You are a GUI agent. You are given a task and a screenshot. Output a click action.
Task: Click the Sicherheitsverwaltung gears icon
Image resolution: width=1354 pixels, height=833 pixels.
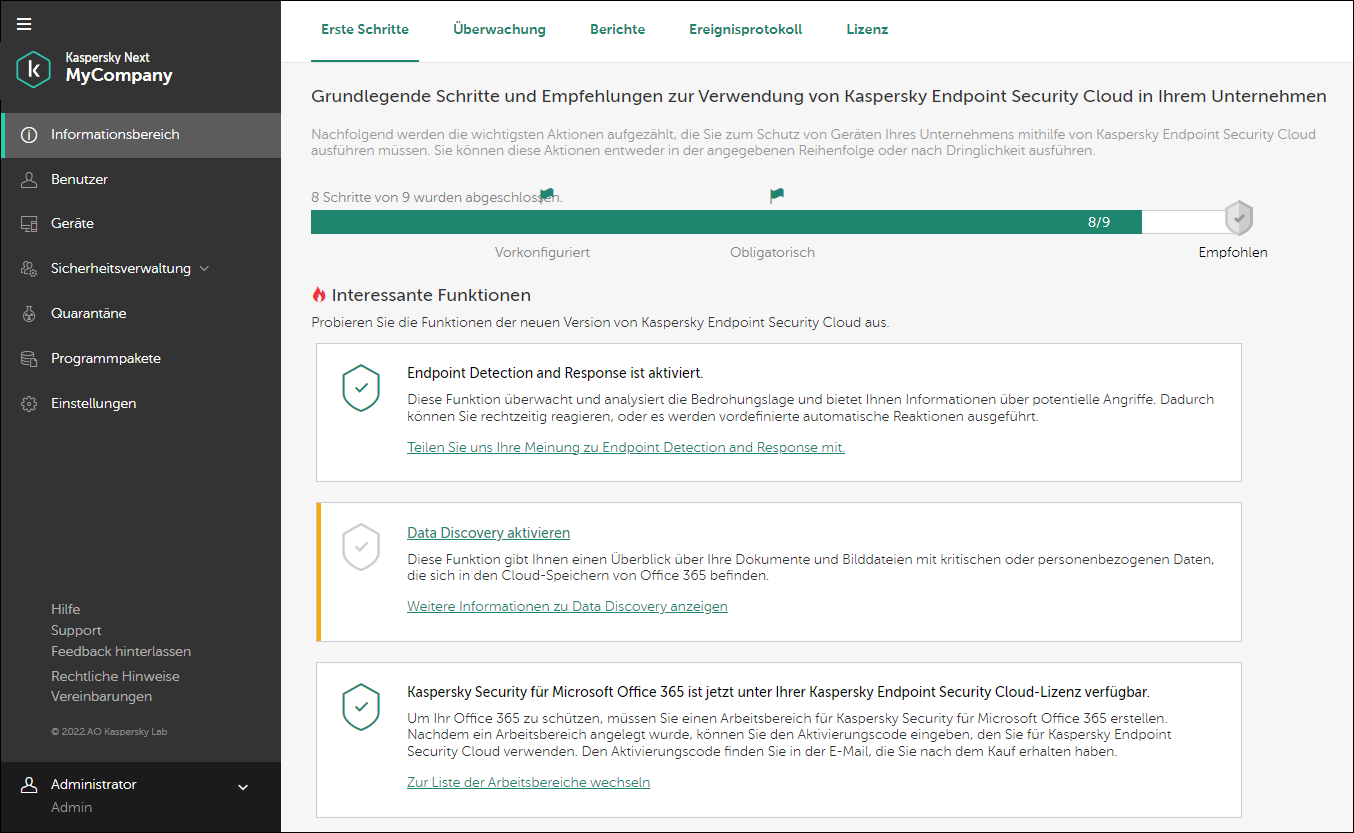pos(29,269)
